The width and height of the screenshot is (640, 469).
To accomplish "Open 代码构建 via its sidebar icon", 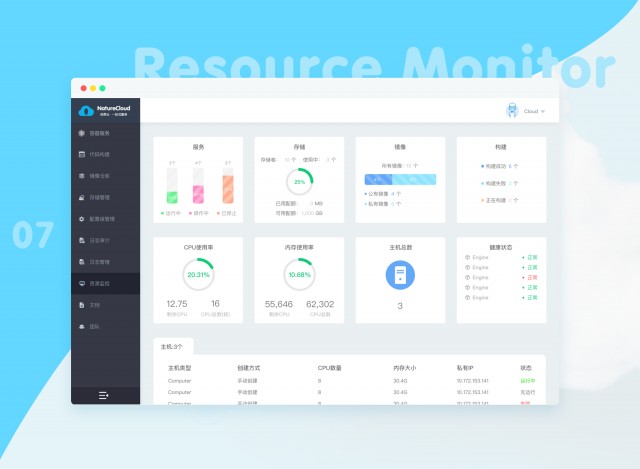I will [x=82, y=154].
